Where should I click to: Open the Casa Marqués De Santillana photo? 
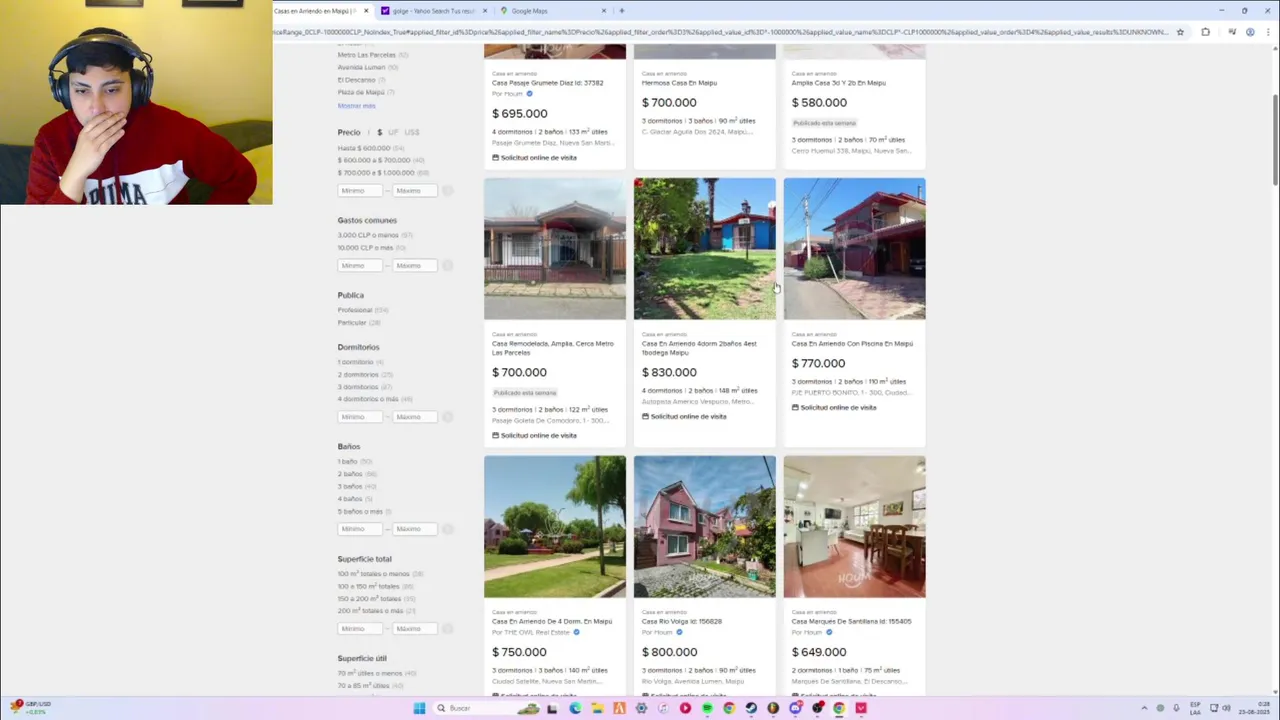(x=855, y=527)
